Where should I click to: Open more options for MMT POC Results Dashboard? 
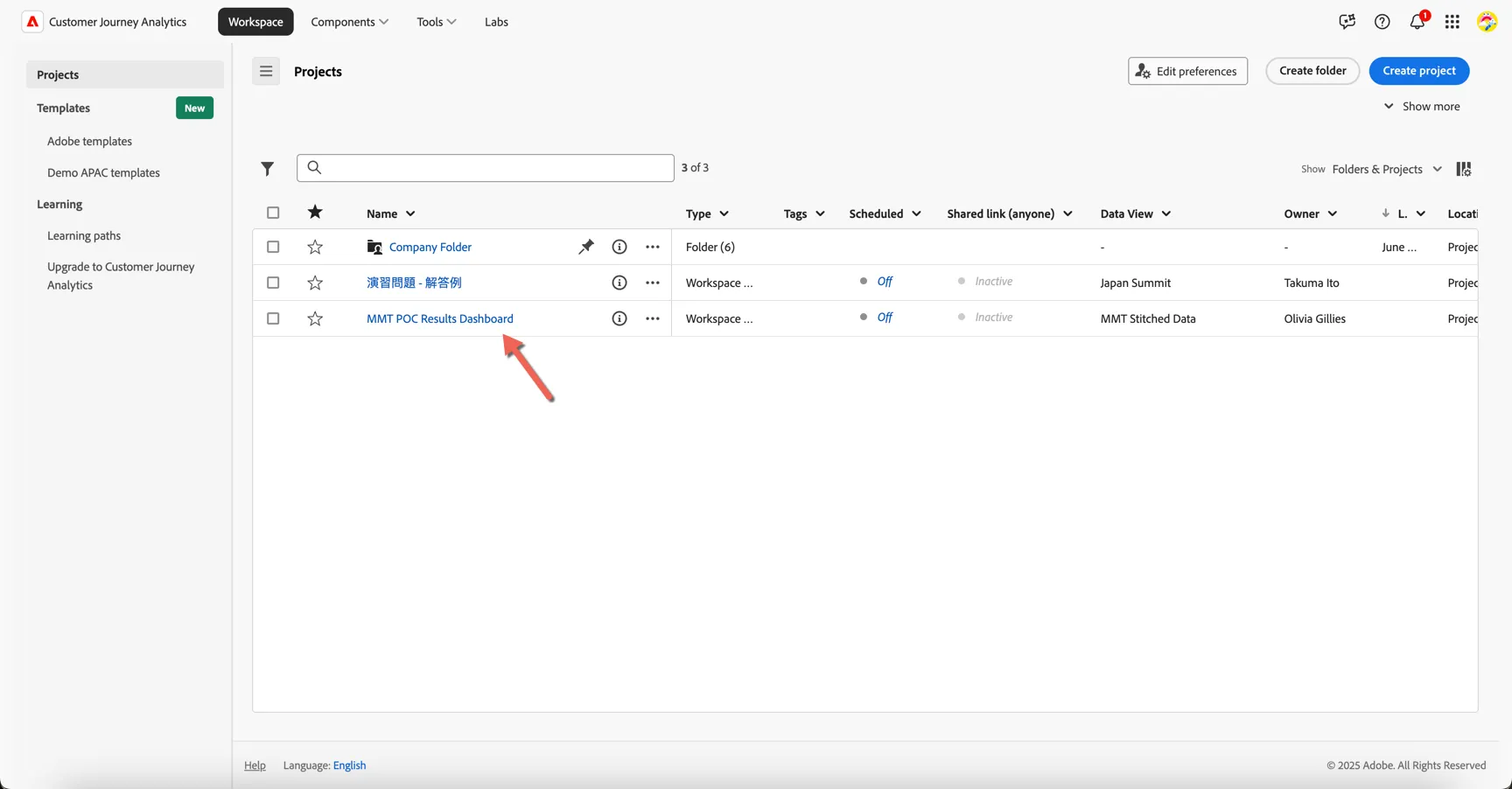653,318
